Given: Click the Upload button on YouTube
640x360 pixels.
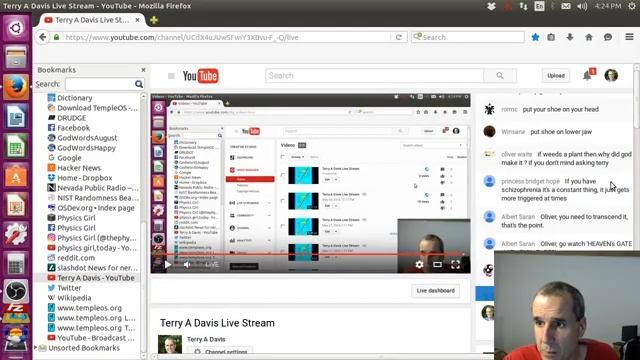Looking at the screenshot, I should [556, 76].
